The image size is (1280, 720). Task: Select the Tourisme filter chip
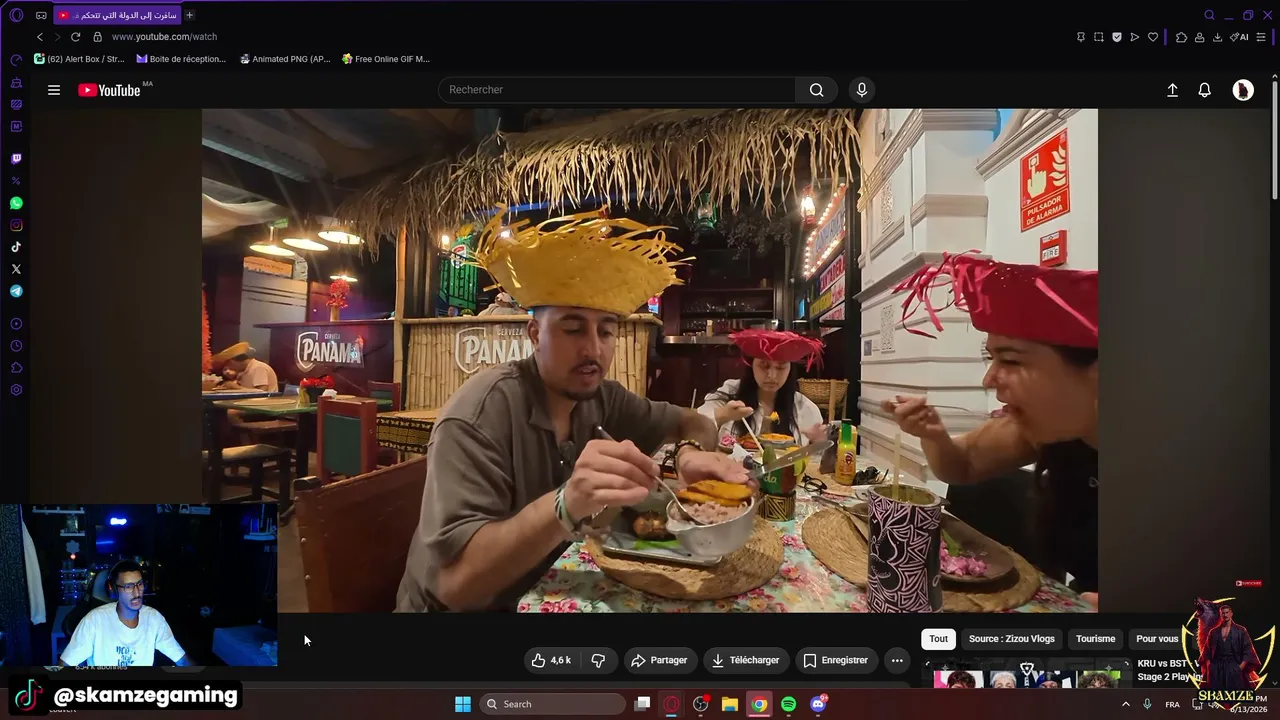(1095, 639)
